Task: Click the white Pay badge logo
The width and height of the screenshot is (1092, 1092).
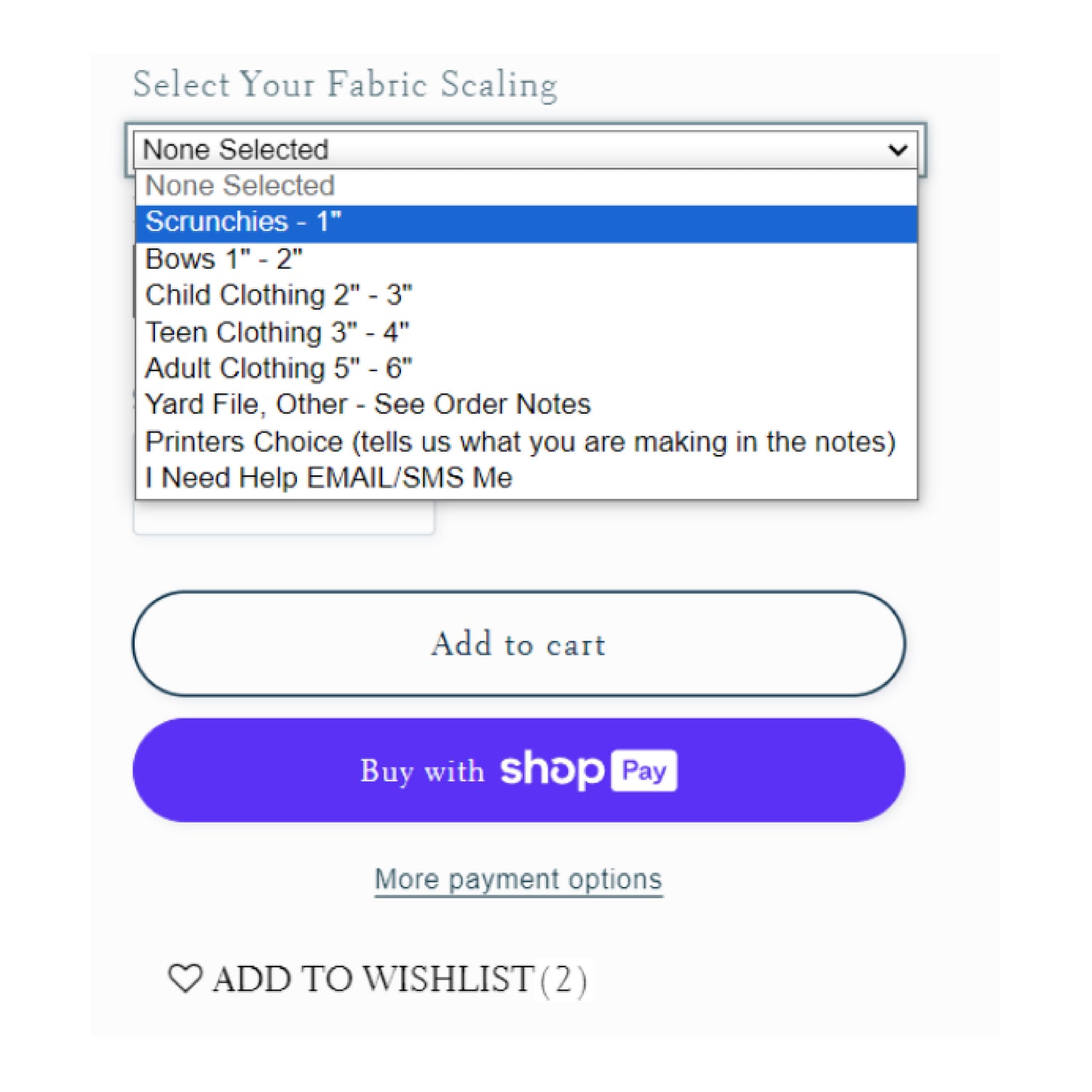Action: [x=644, y=770]
